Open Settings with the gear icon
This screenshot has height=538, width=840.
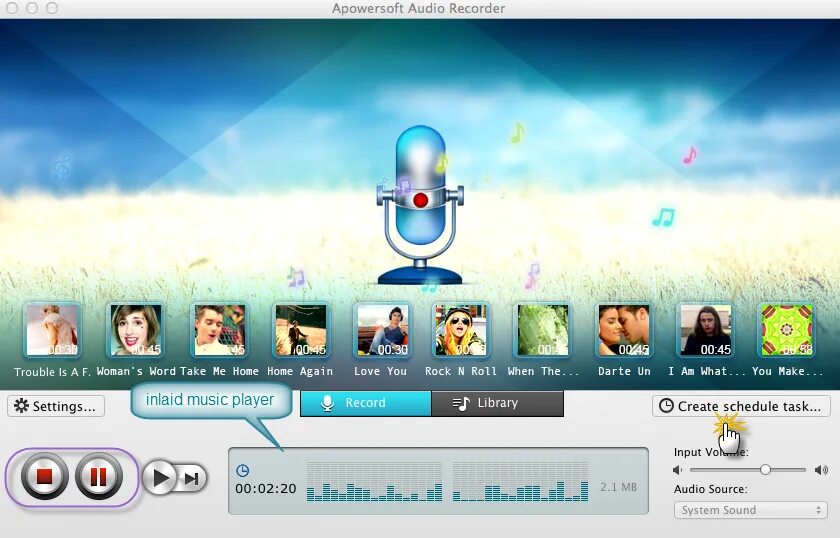56,406
